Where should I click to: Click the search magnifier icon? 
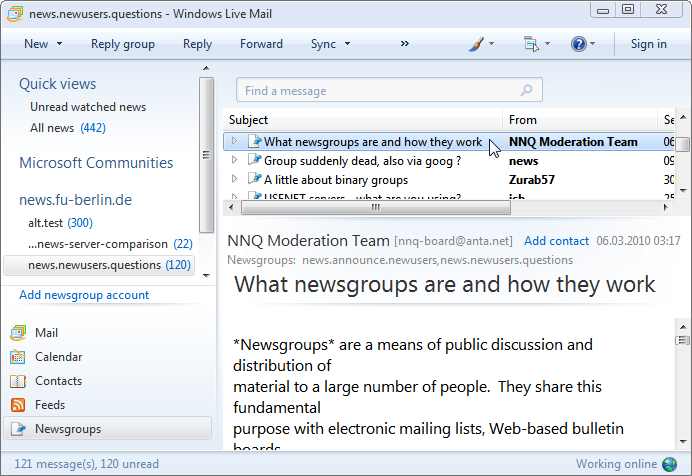[x=527, y=90]
